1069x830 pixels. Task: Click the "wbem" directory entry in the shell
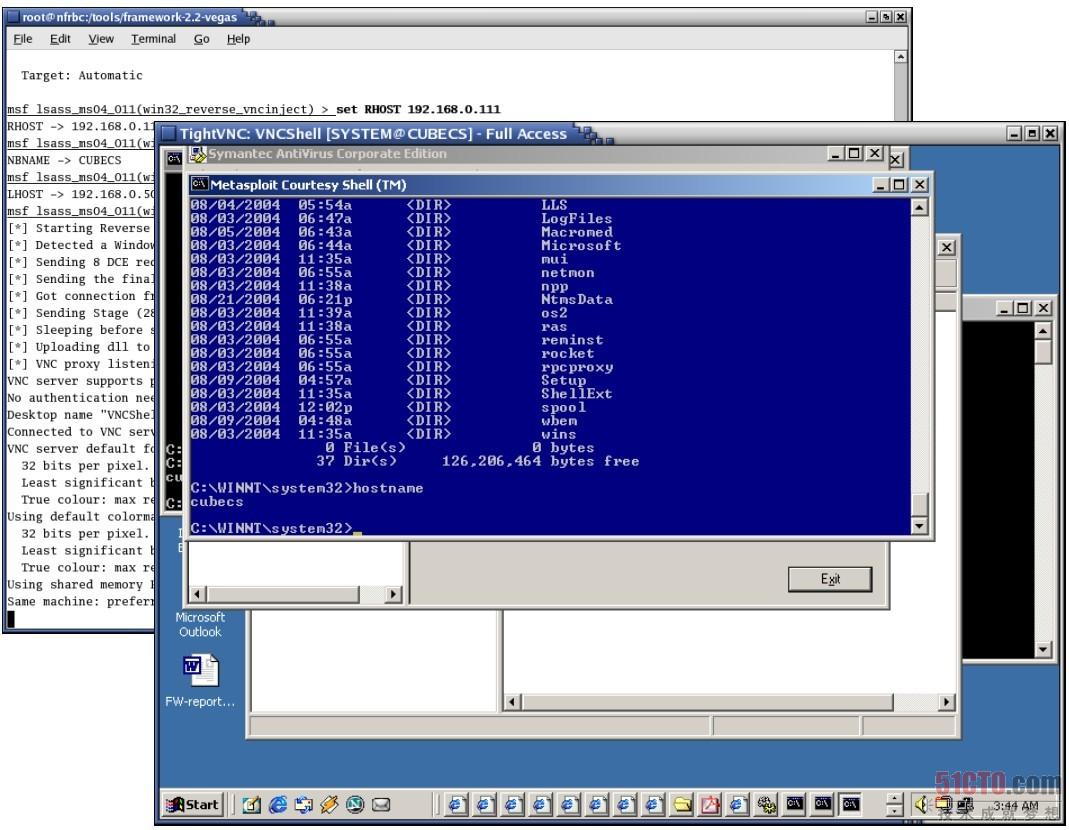559,421
